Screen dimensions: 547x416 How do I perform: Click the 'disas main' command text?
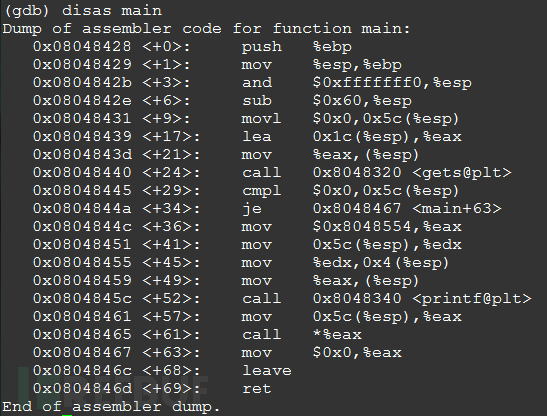(x=112, y=10)
